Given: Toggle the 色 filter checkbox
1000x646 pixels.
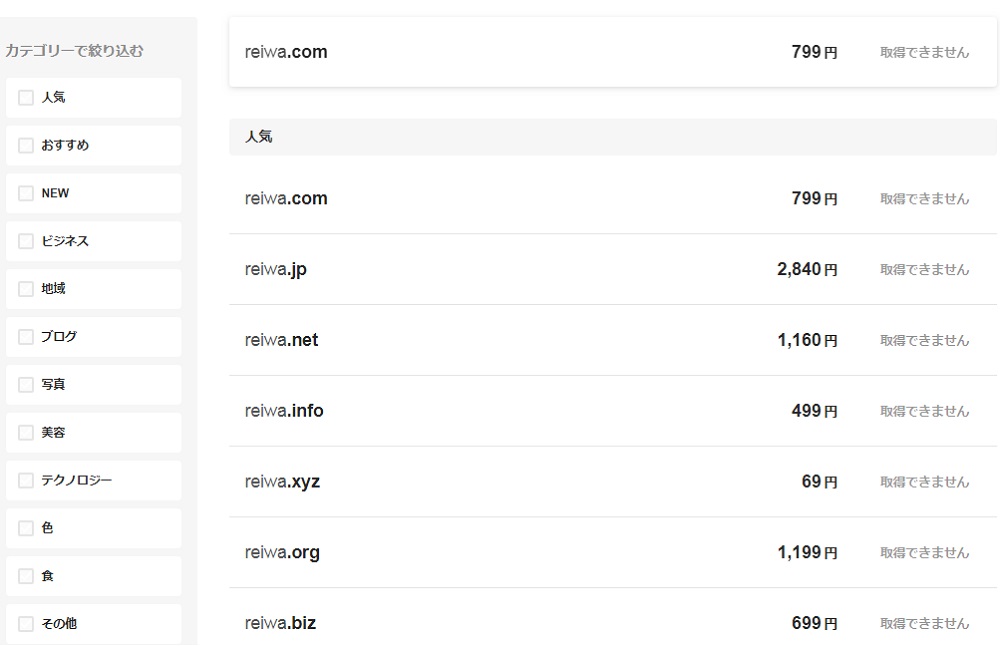Looking at the screenshot, I should point(26,528).
